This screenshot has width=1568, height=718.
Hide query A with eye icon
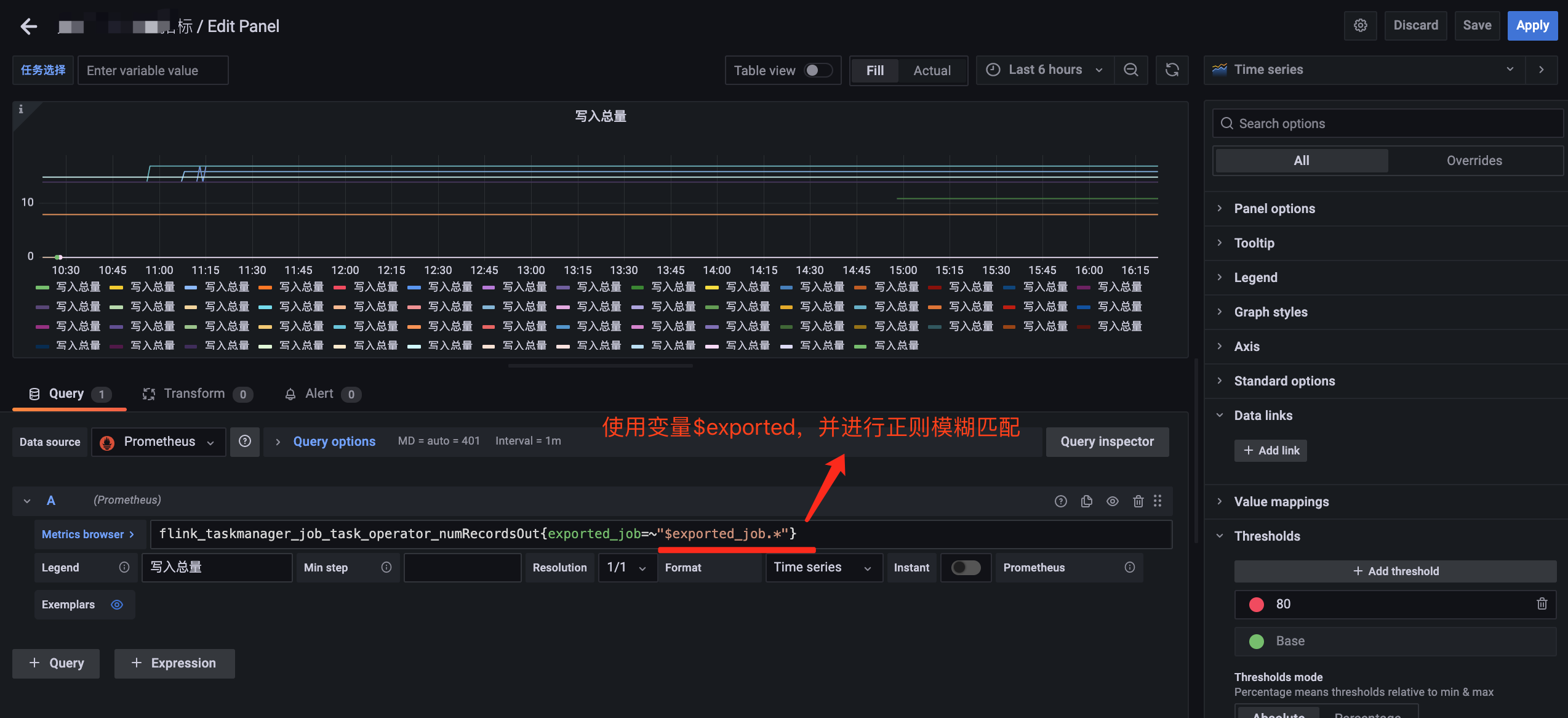click(1112, 501)
